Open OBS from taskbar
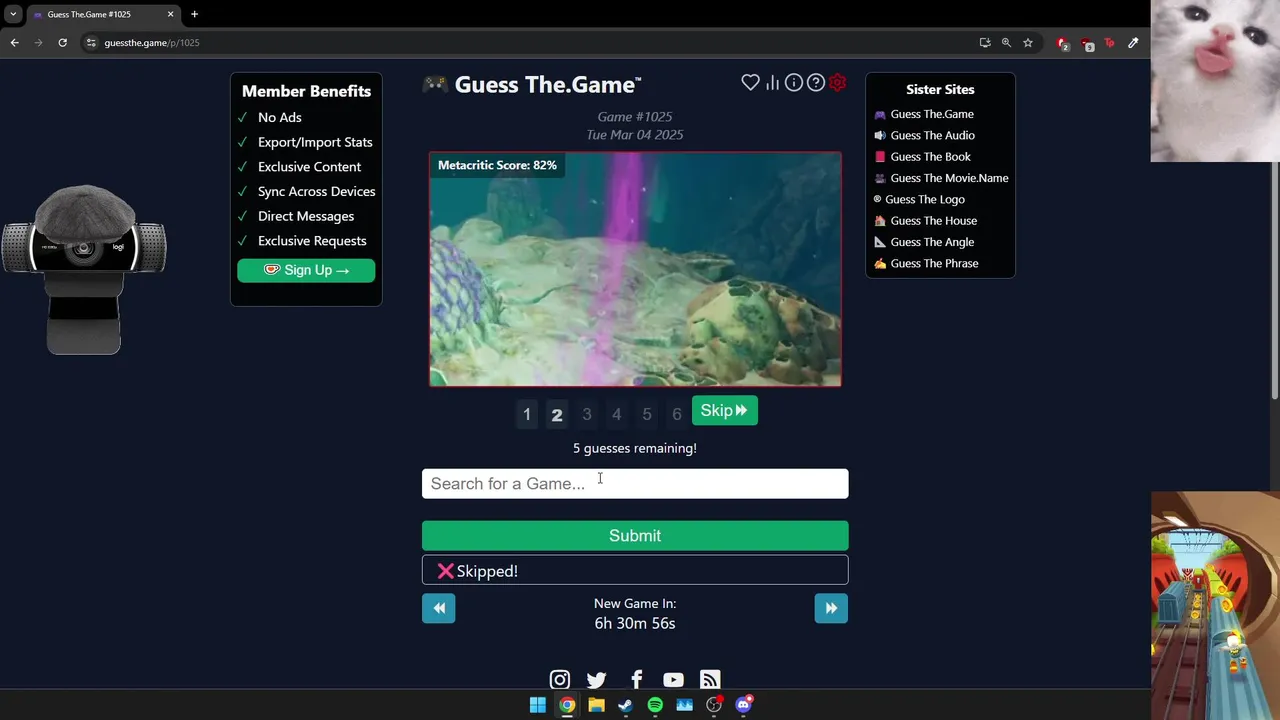 [714, 705]
